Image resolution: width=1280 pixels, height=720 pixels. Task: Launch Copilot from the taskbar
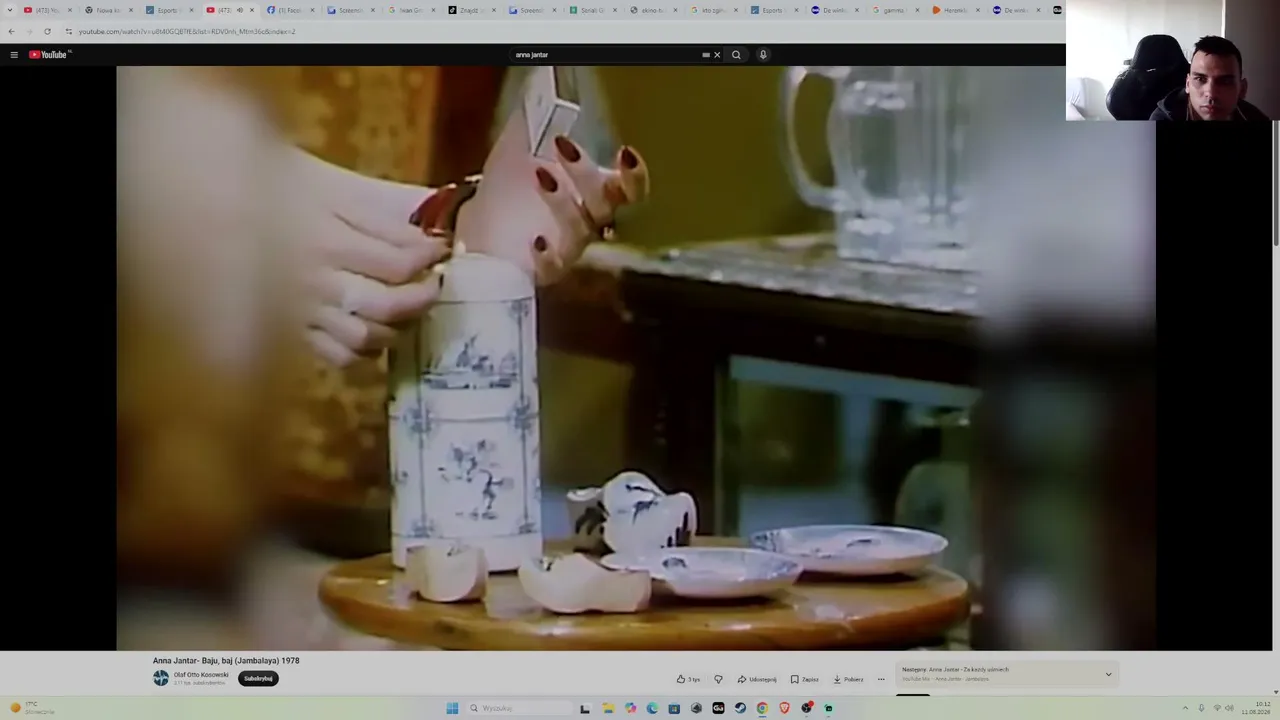pos(630,708)
